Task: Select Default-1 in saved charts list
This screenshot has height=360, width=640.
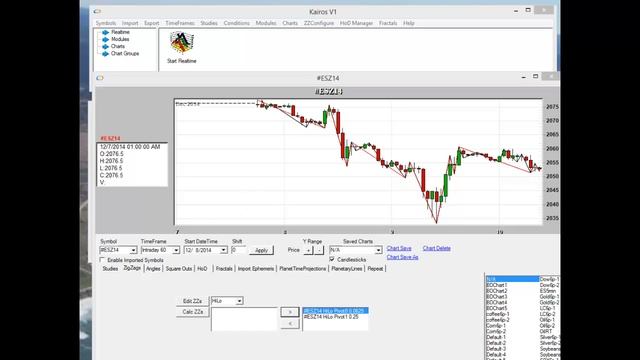Action: click(x=496, y=338)
